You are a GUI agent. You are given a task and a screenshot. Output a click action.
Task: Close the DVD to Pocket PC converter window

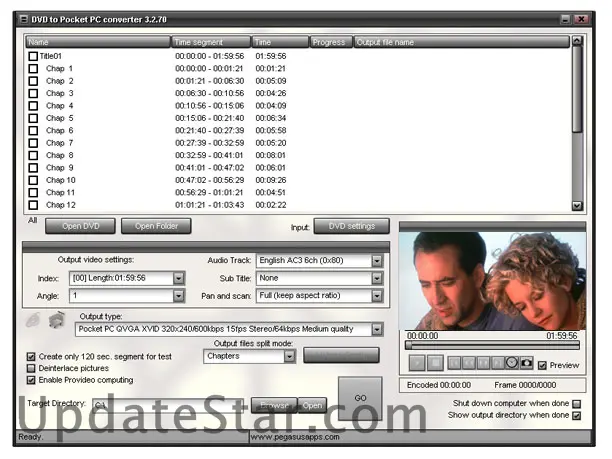coord(581,19)
